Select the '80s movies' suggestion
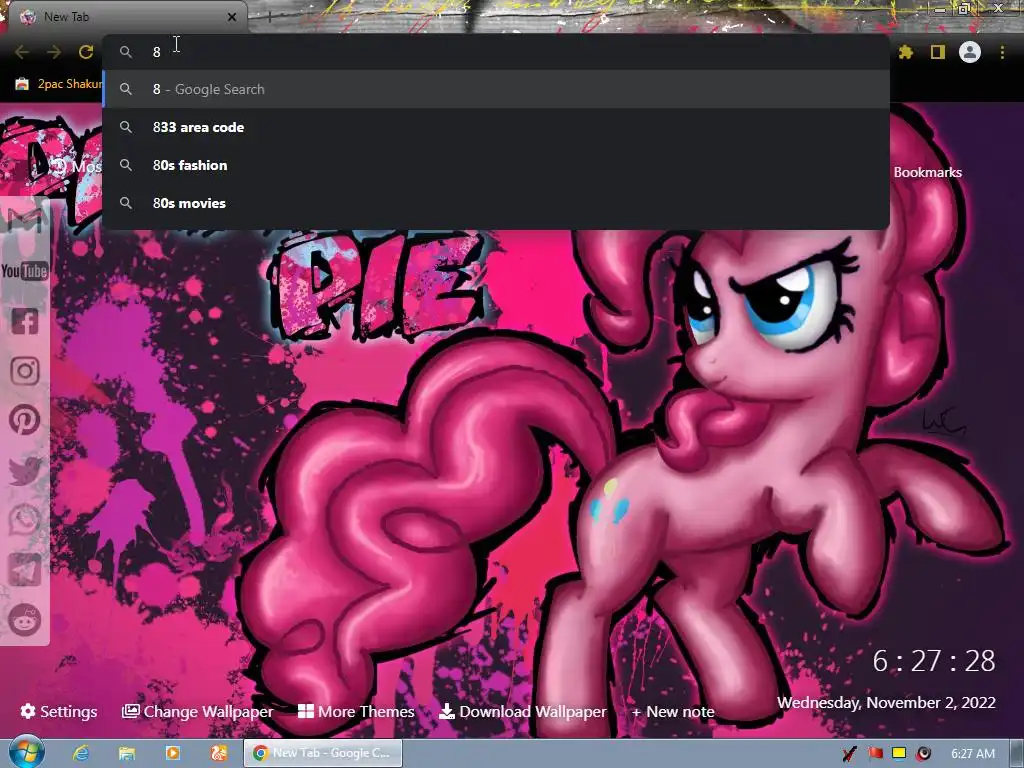Screen dimensions: 1024x768 496,203
